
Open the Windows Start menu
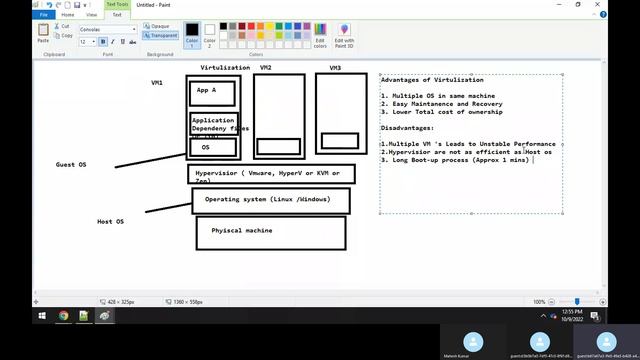42,316
